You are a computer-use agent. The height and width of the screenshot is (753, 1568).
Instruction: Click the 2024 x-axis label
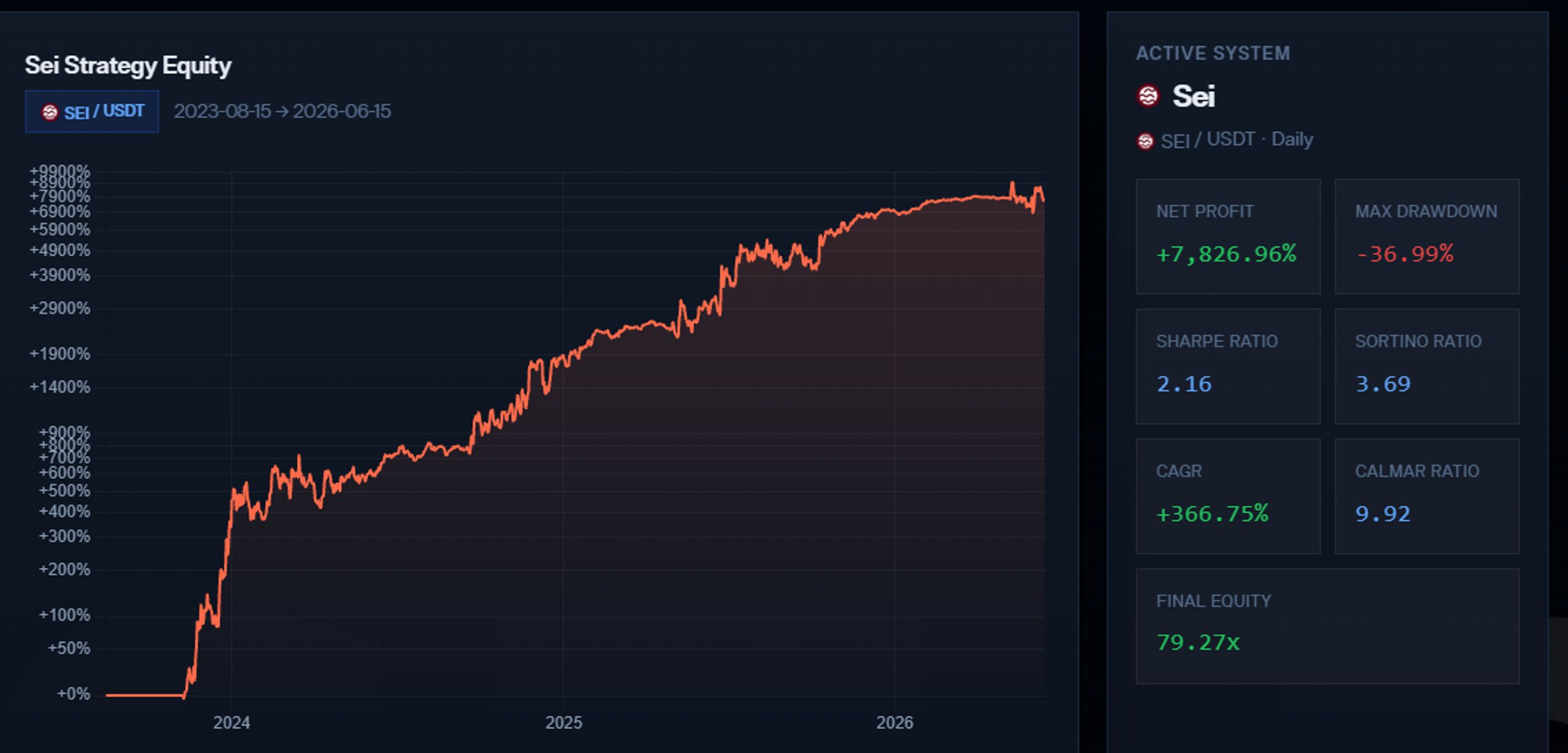(232, 723)
